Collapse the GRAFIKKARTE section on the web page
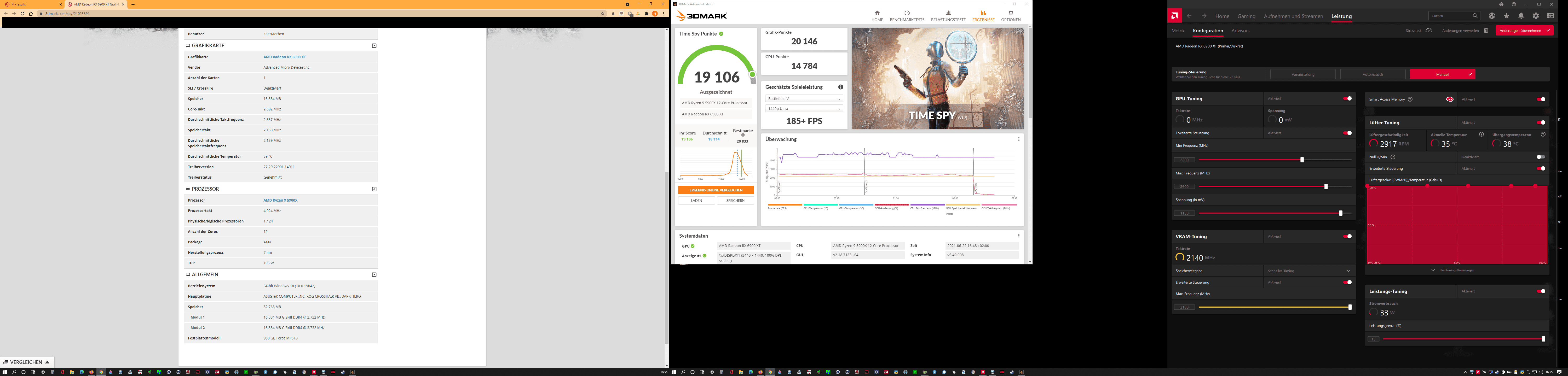Viewport: 1568px width, 376px height. click(374, 46)
